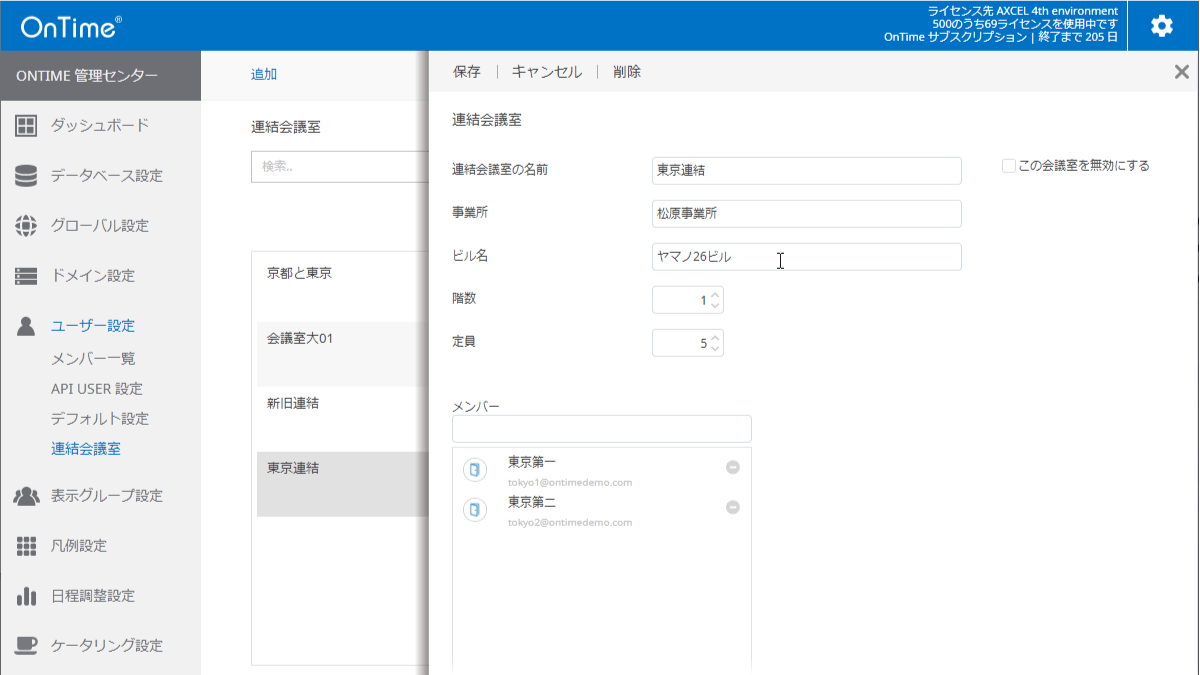Click the display group settings people icon

pos(26,496)
